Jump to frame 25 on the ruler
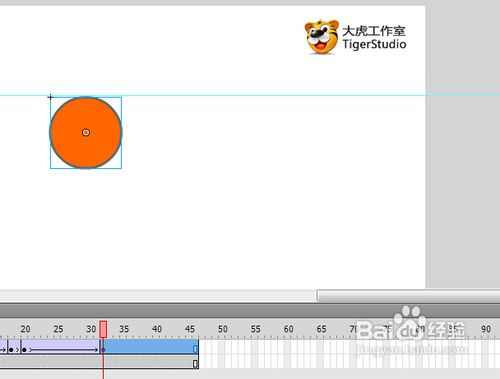The width and height of the screenshot is (500, 379). coord(58,329)
